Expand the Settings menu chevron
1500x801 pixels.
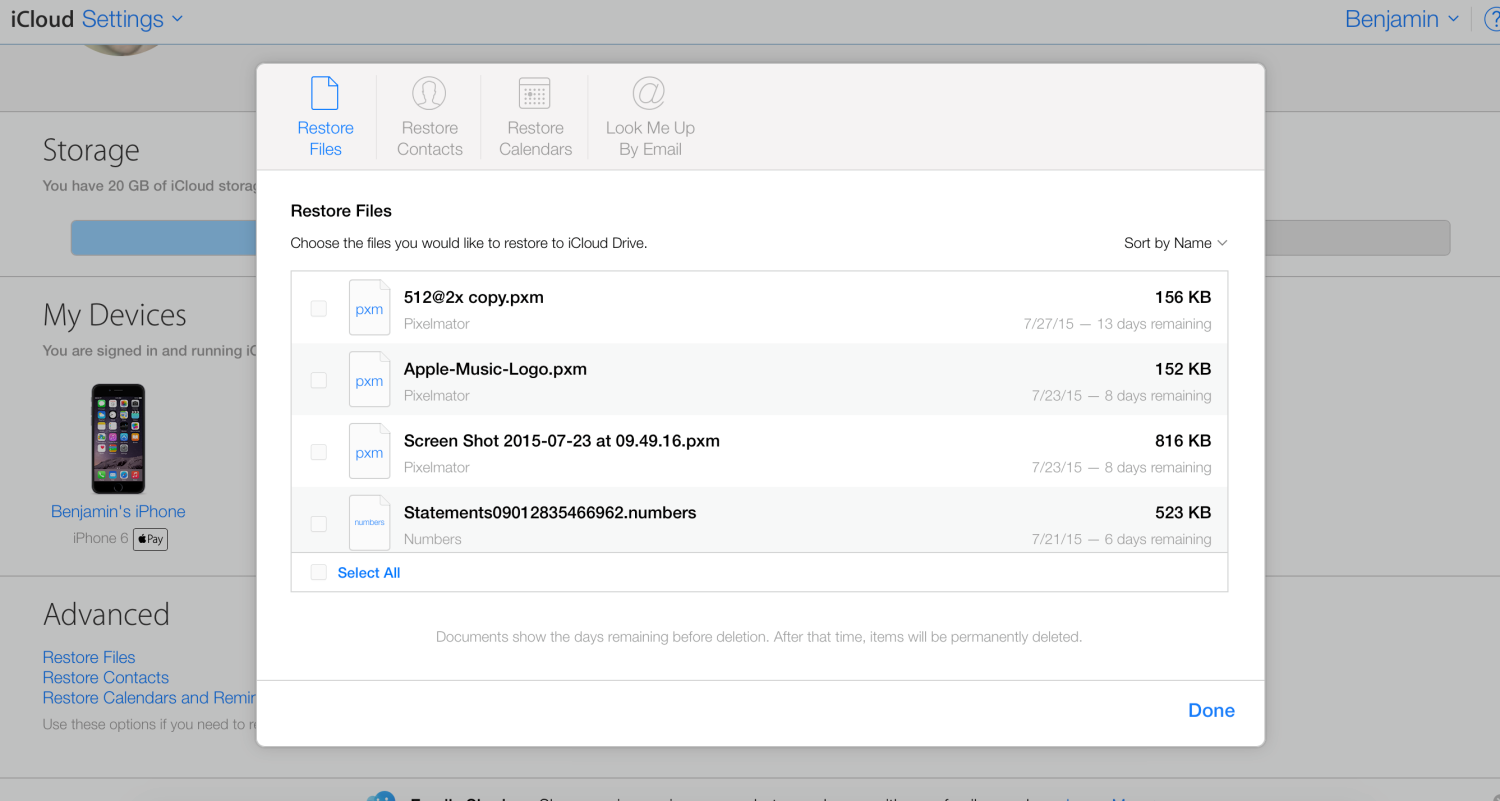[x=178, y=19]
